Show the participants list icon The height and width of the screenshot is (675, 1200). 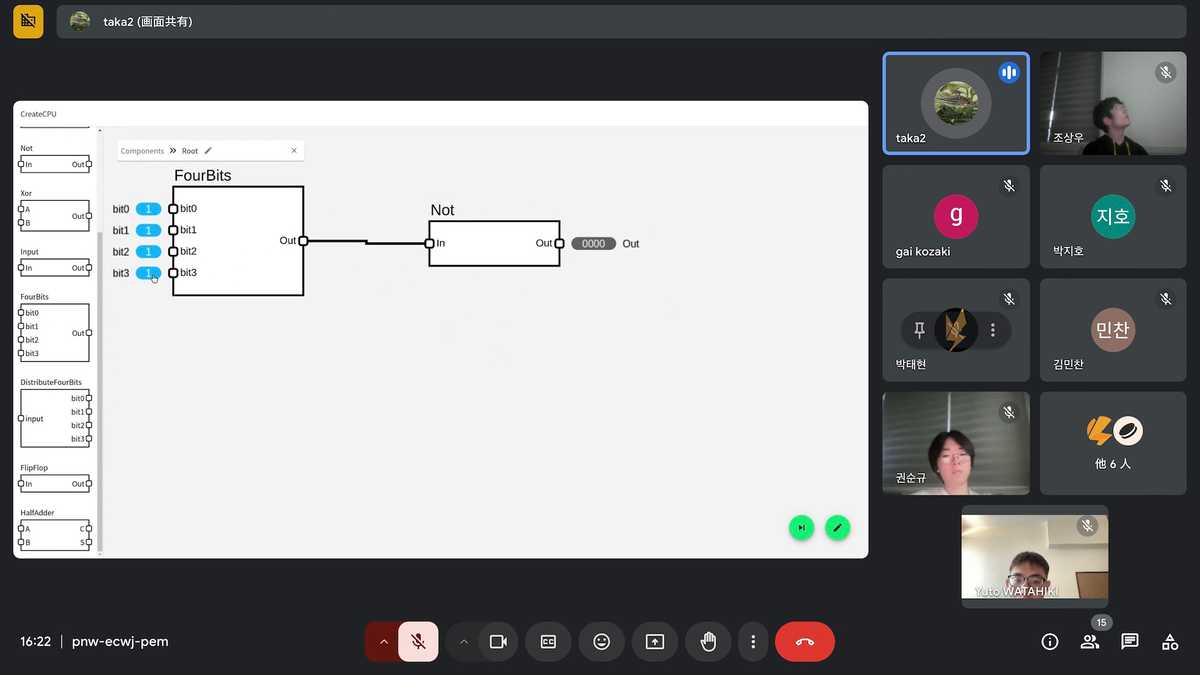point(1089,642)
